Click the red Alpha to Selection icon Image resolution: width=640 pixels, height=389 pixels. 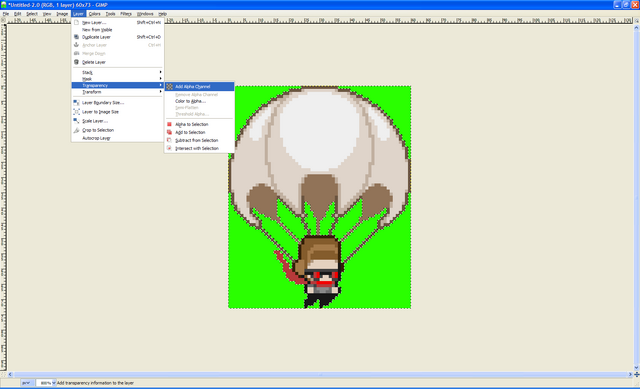pyautogui.click(x=169, y=124)
